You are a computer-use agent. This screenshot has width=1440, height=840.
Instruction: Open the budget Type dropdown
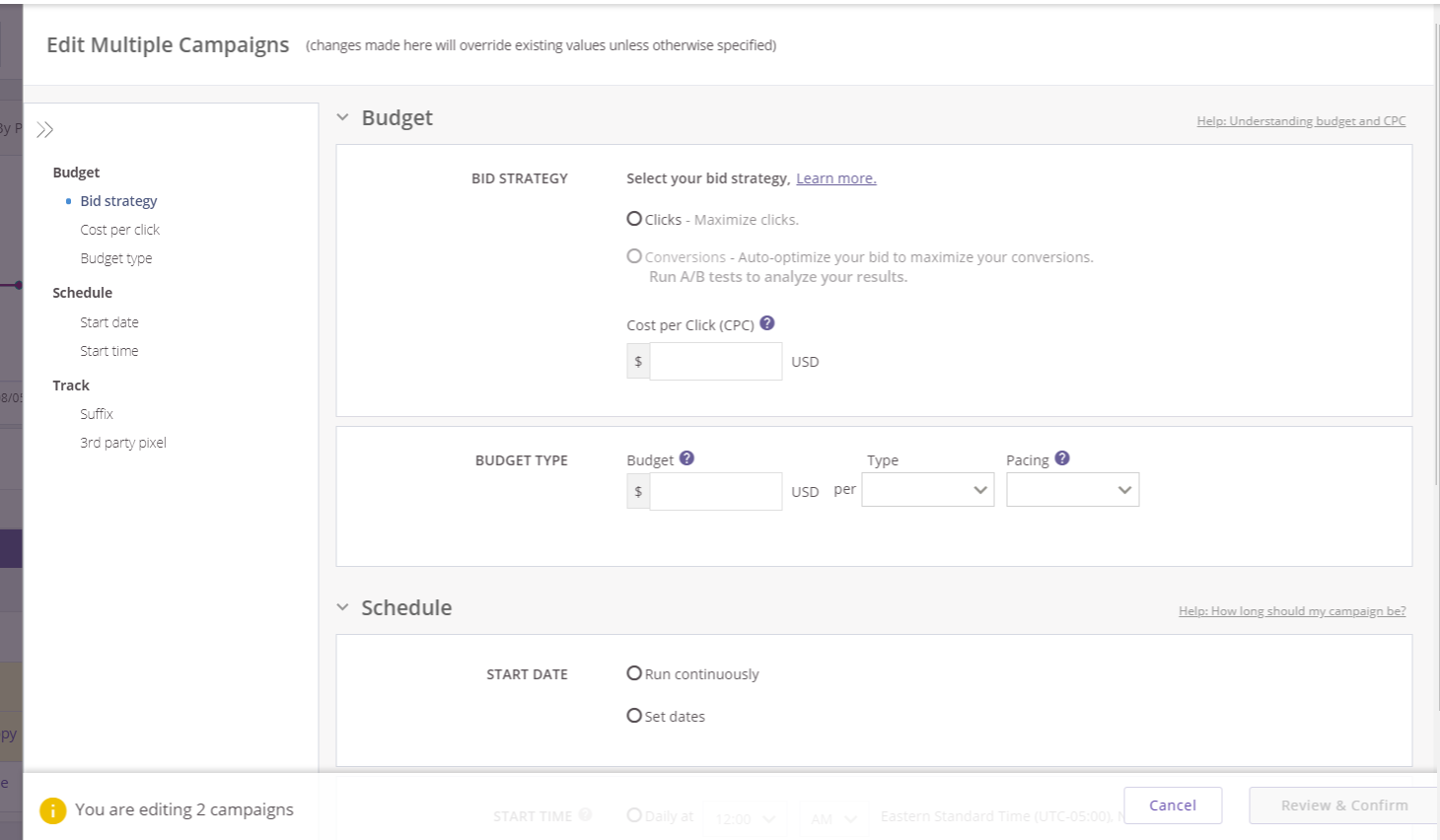(x=927, y=490)
